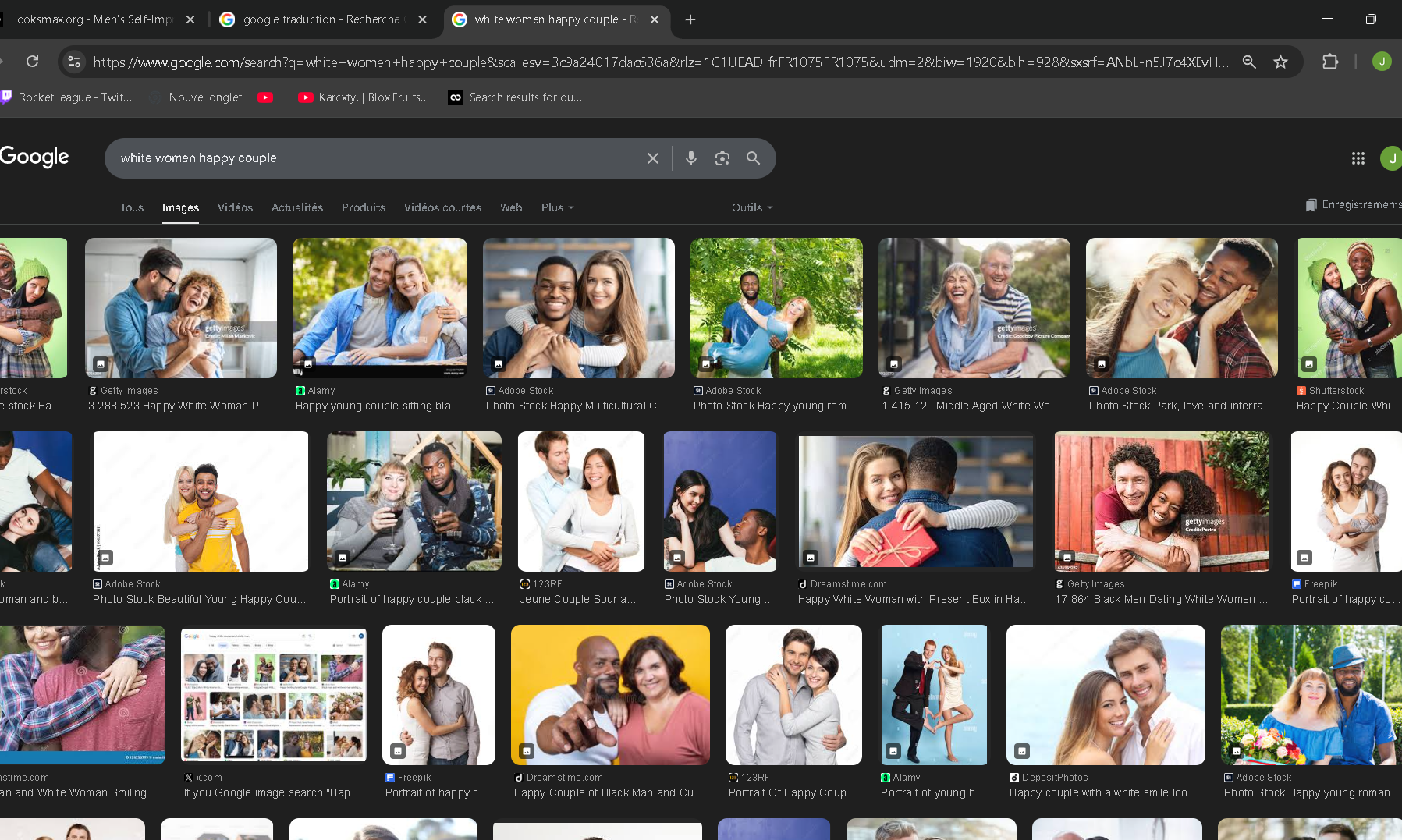This screenshot has width=1402, height=840.
Task: Close the Looksmax.org browser tab
Action: [190, 19]
